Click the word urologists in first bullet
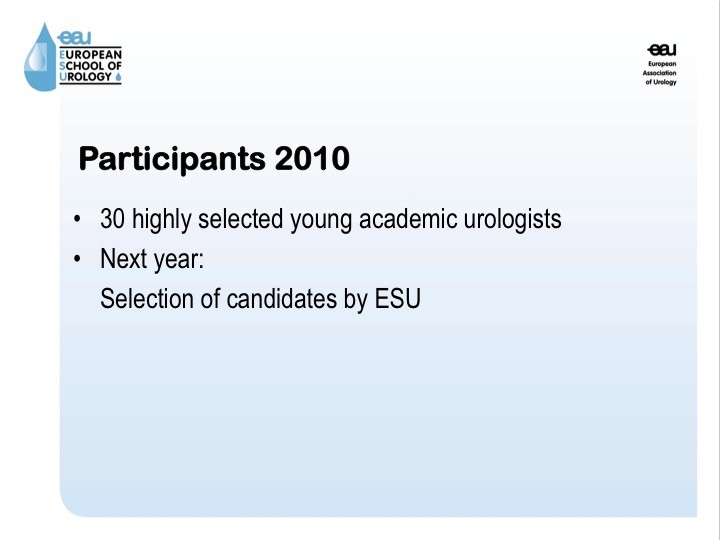 (x=512, y=219)
